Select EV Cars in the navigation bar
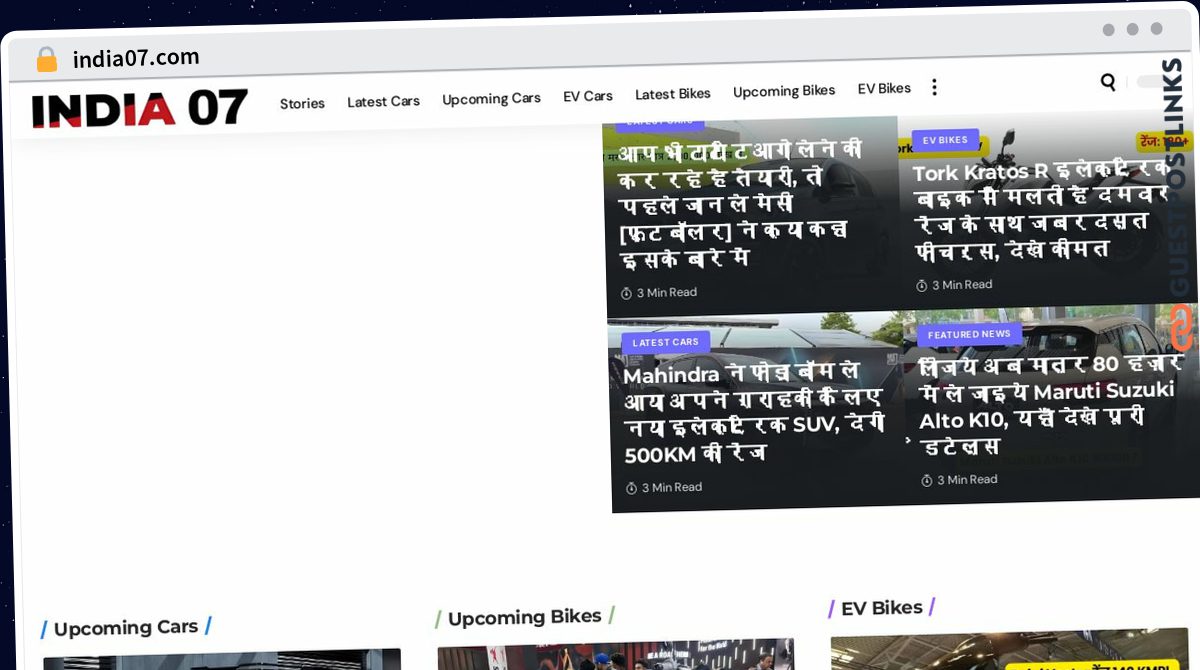The image size is (1200, 670). 588,96
